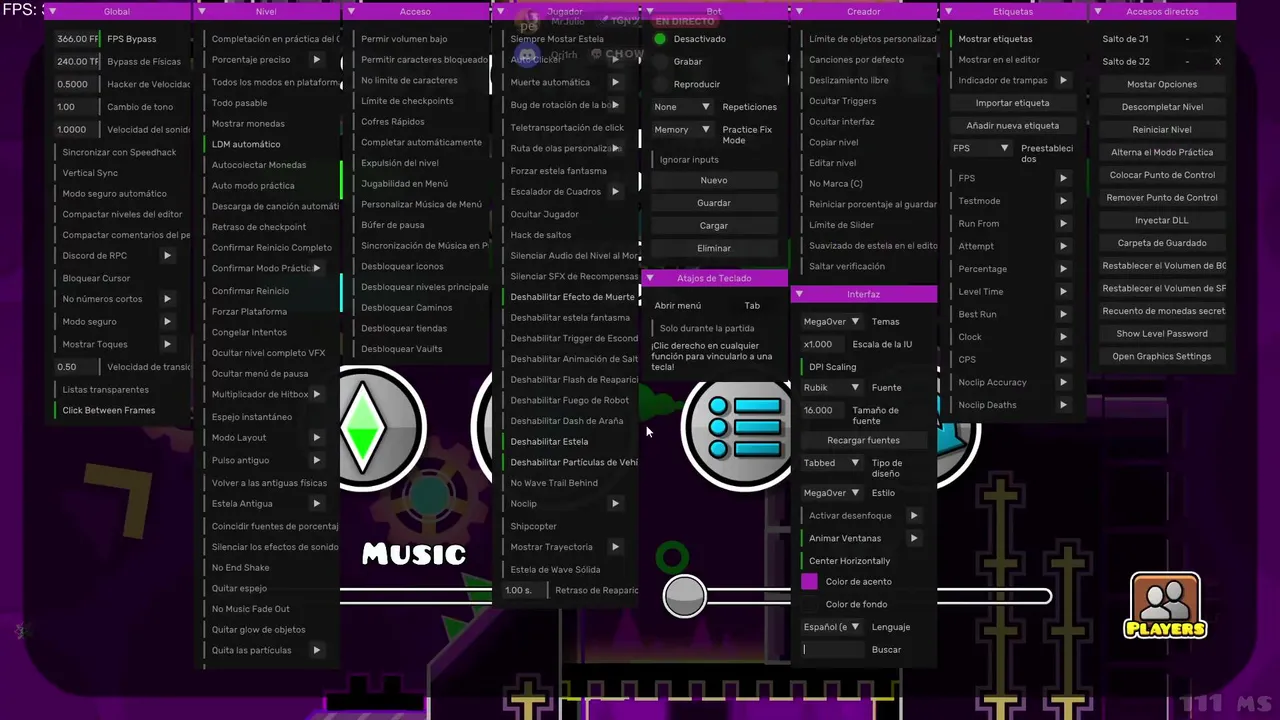Viewport: 1280px width, 720px height.
Task: Expand Activar desenfoque options arrow
Action: click(914, 516)
